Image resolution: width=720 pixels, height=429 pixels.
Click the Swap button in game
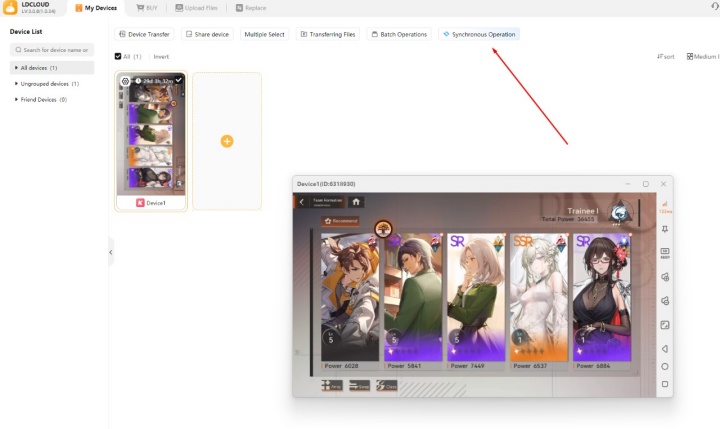(x=360, y=385)
